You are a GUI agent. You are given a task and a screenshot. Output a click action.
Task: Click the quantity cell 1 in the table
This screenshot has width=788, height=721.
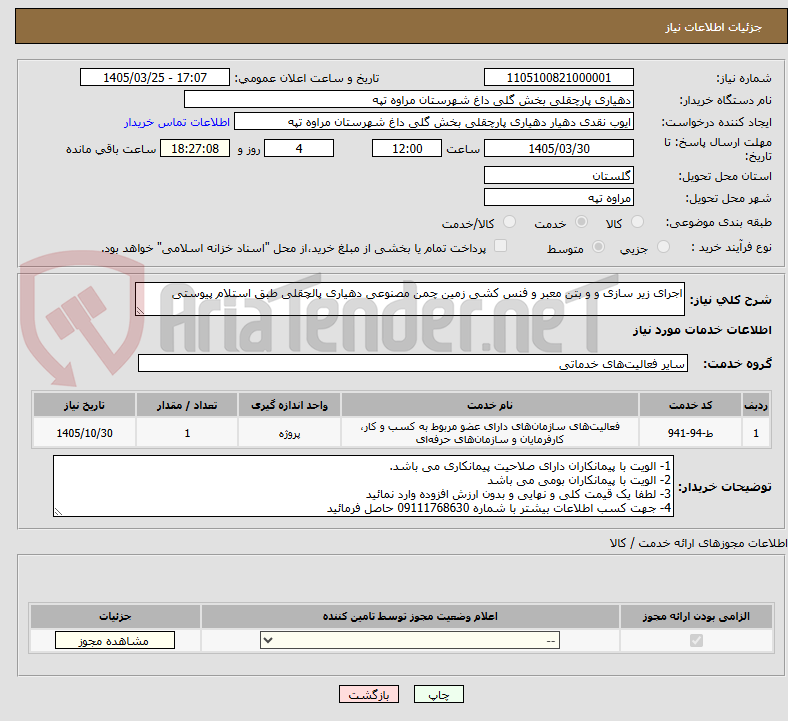(187, 433)
